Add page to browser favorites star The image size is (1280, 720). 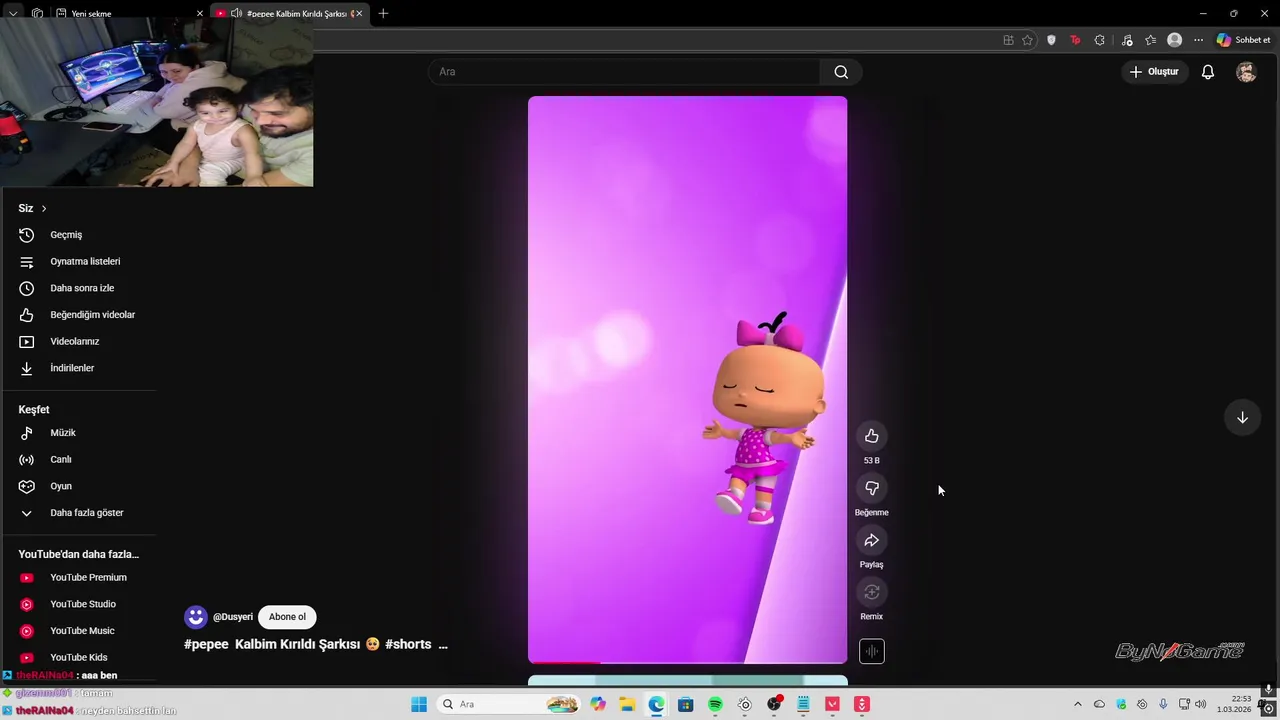pyautogui.click(x=1027, y=40)
